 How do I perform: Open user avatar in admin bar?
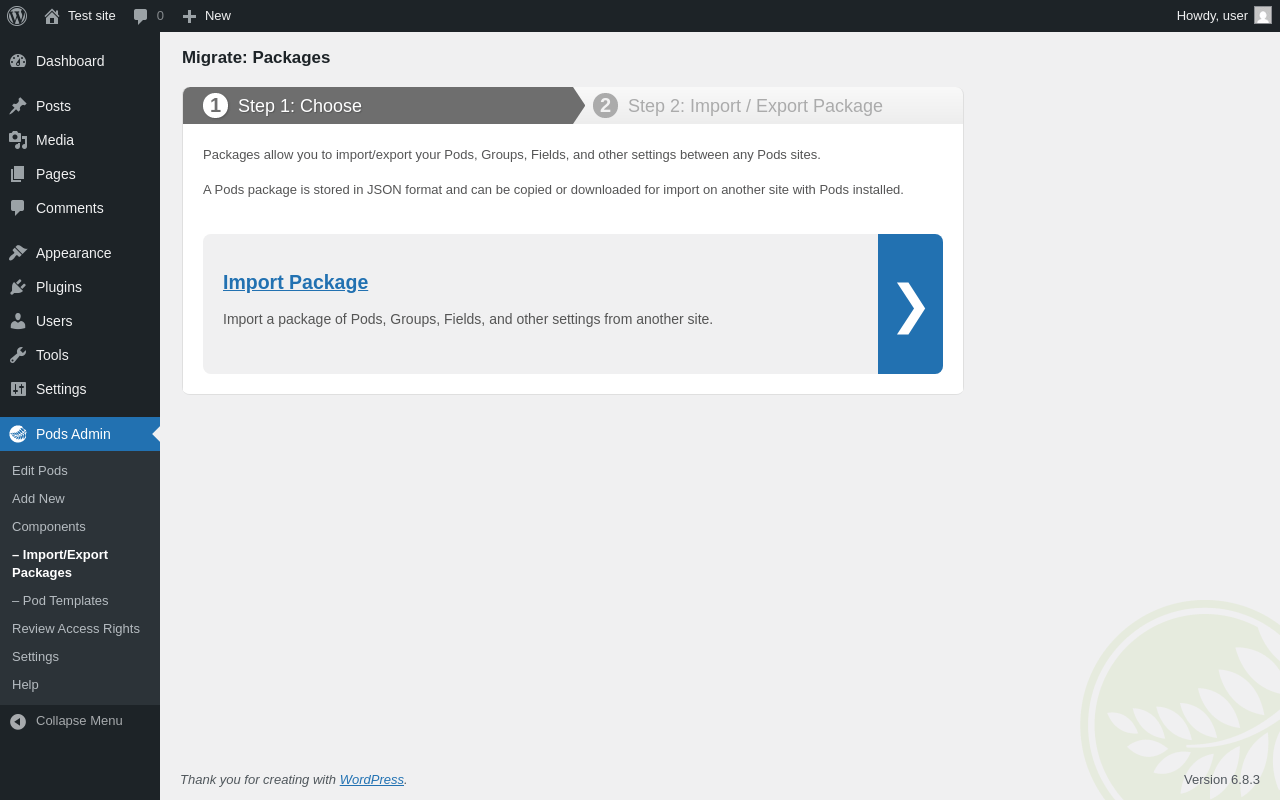pyautogui.click(x=1263, y=16)
